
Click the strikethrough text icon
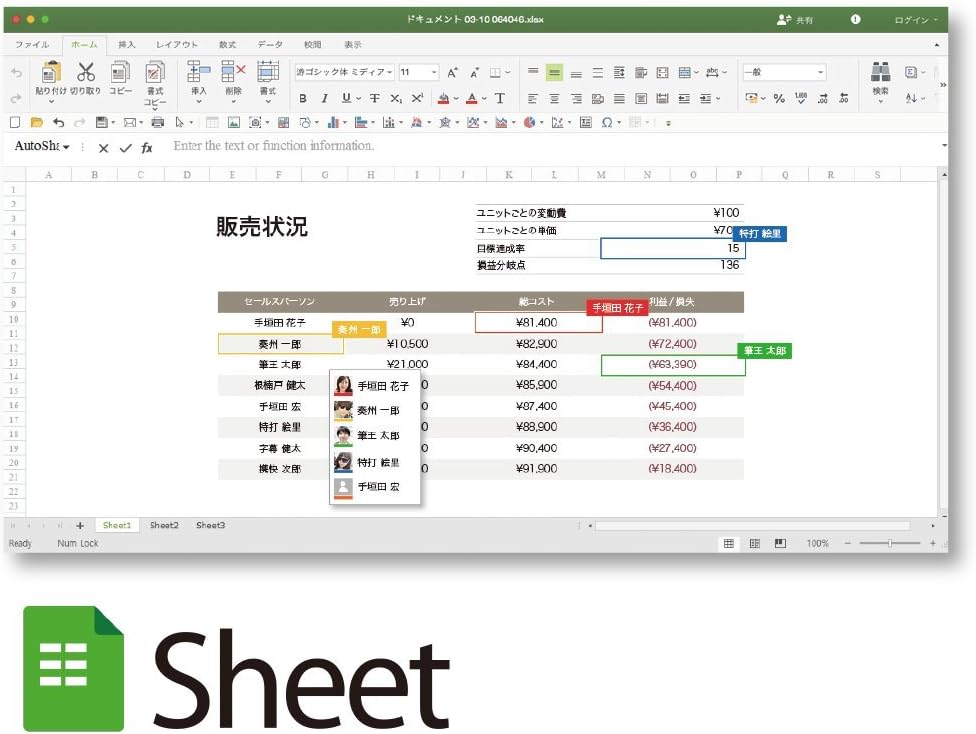click(x=375, y=98)
